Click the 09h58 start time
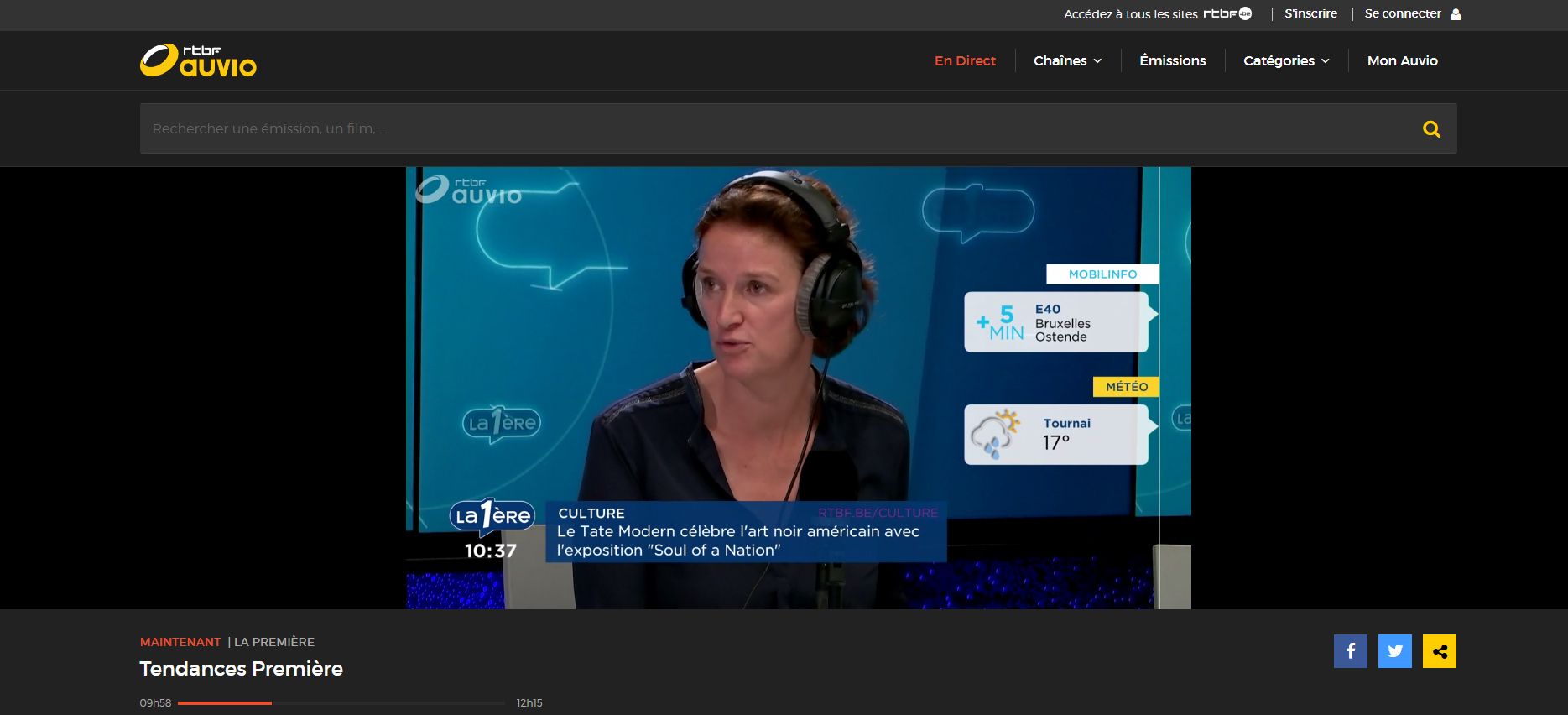Viewport: 1568px width, 715px height. [155, 703]
